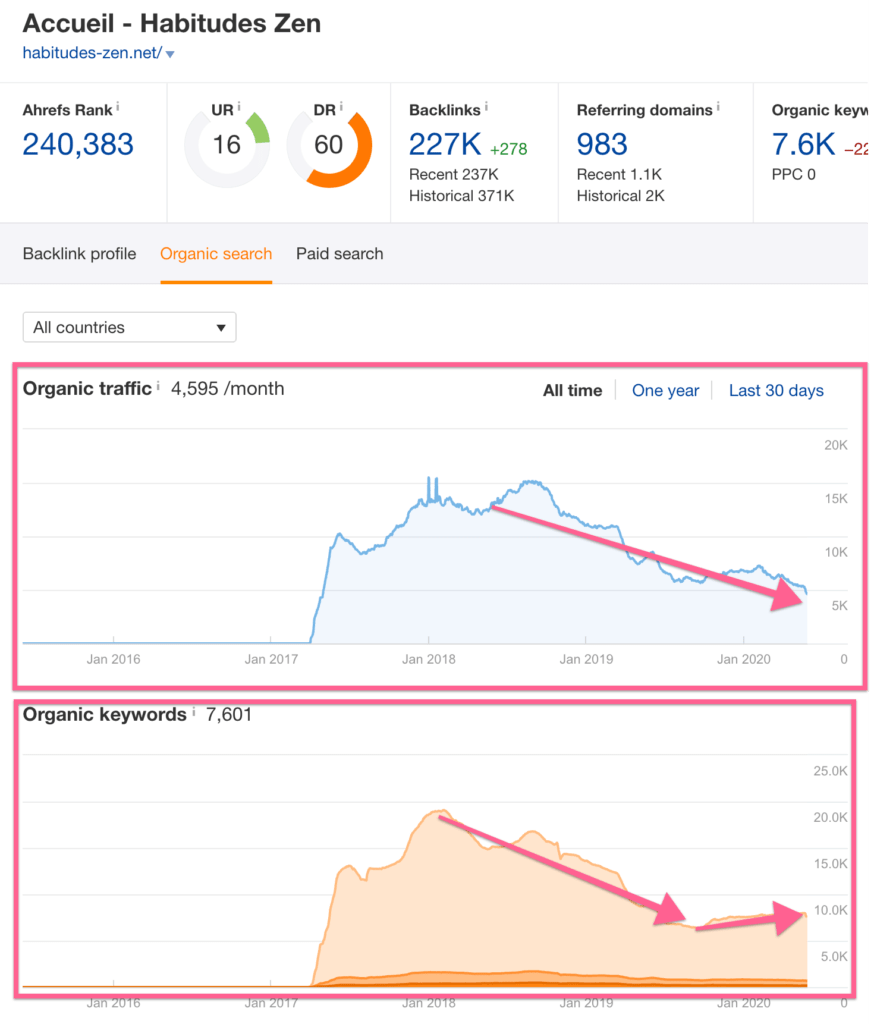874x1024 pixels.
Task: Open the habitudes-zen.net/ URL dropdown arrow
Action: (x=170, y=54)
